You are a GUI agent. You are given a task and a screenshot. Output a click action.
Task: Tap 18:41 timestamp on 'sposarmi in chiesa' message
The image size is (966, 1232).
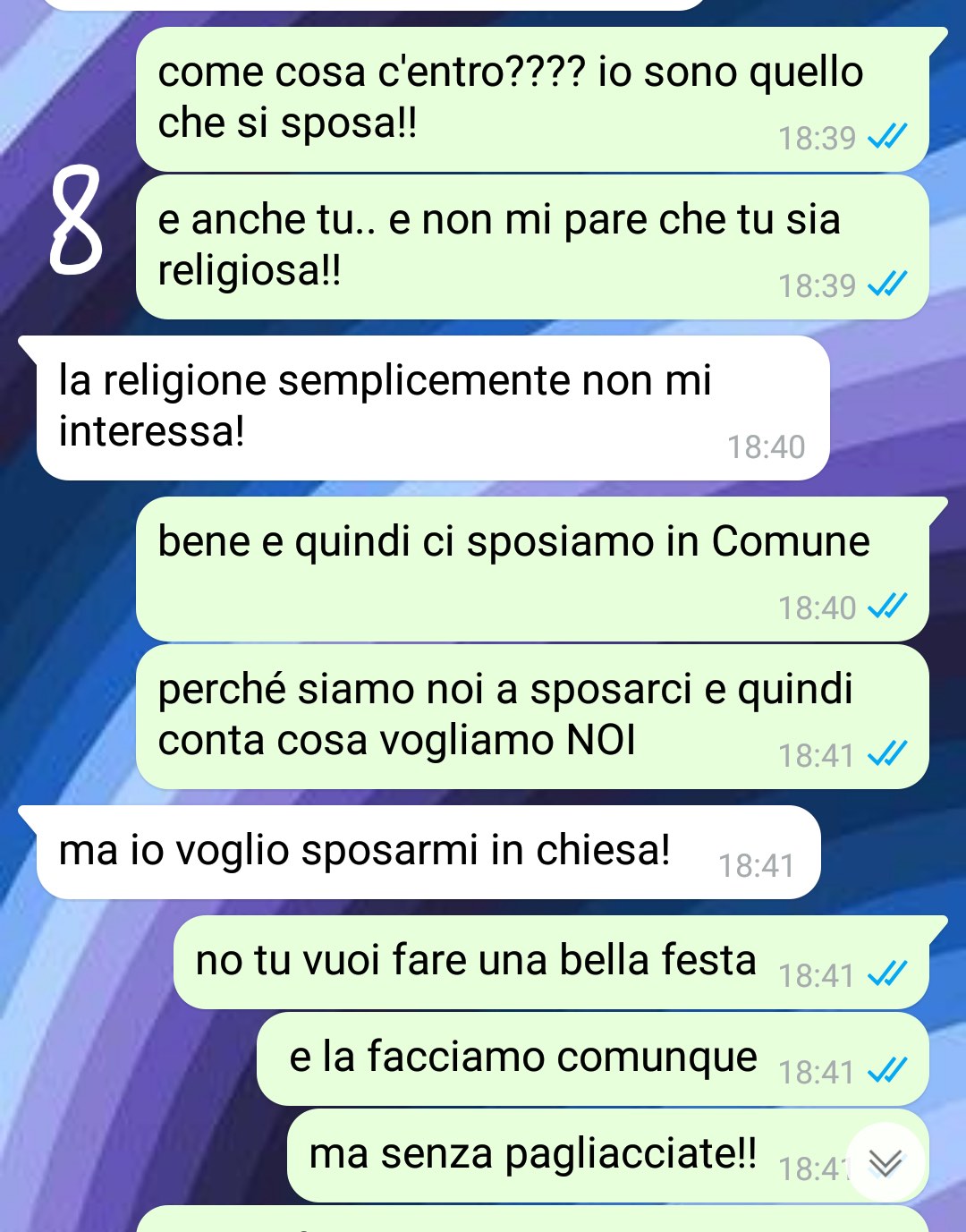[757, 865]
